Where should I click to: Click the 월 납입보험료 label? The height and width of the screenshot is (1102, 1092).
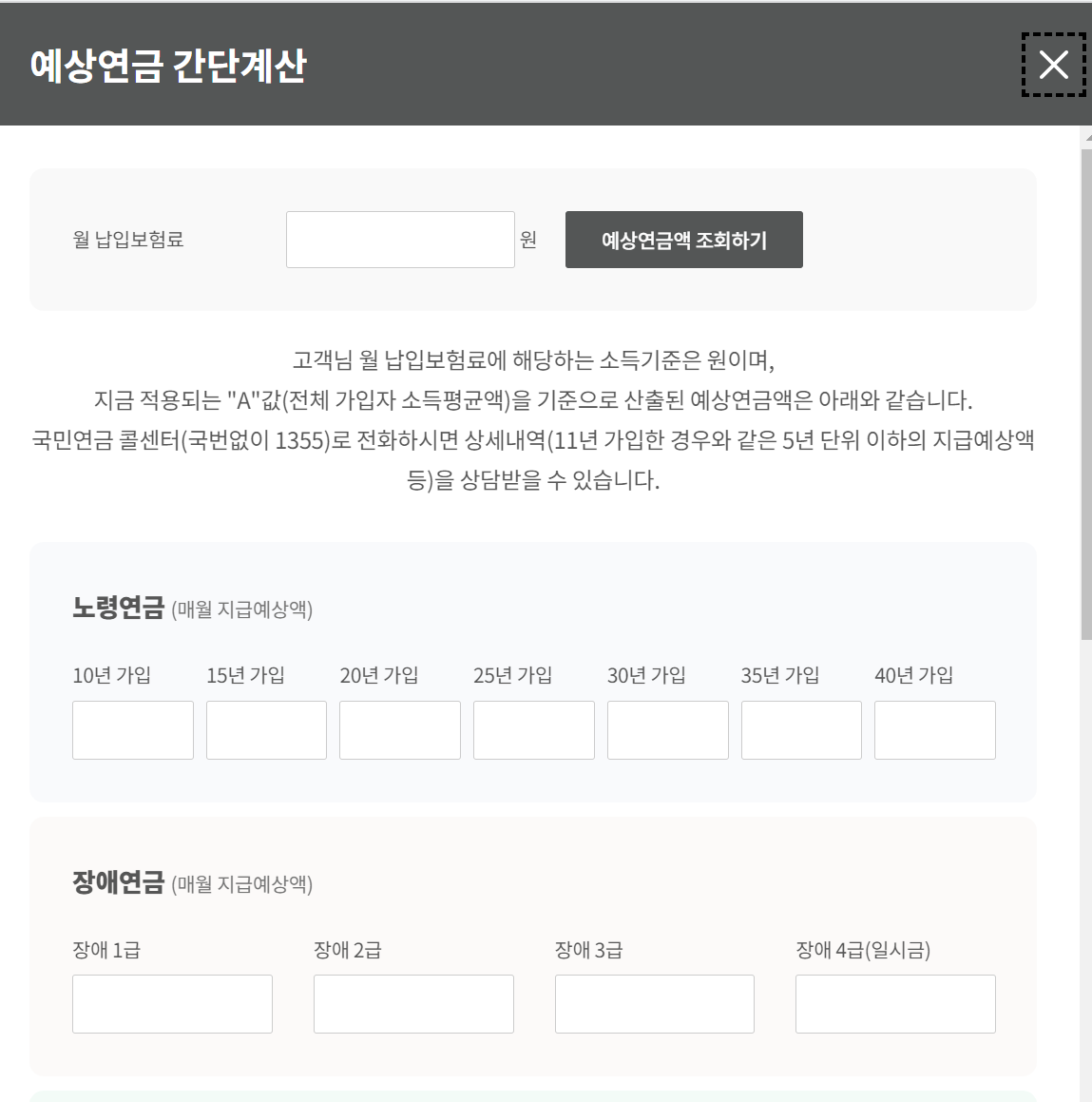[x=128, y=240]
